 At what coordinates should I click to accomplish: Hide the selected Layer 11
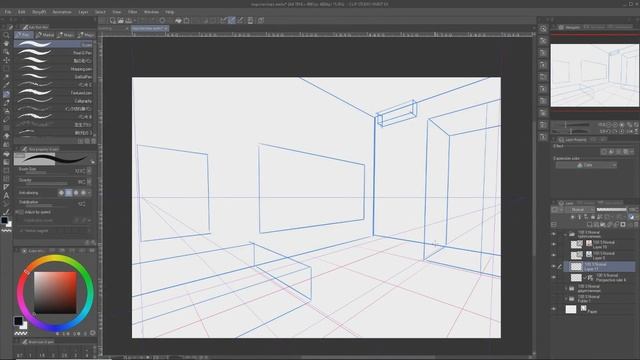click(x=554, y=267)
